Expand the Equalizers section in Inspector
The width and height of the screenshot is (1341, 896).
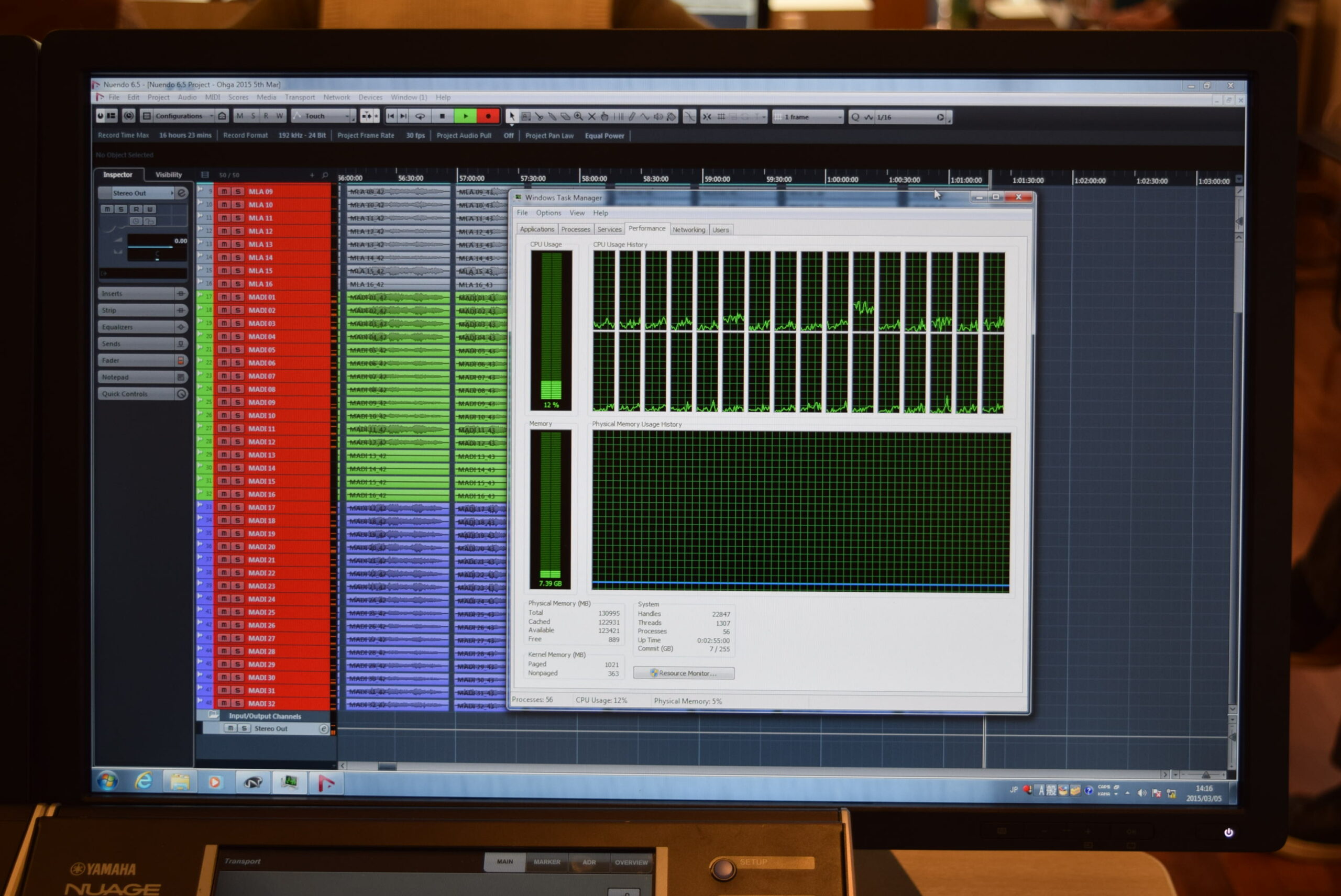(x=142, y=327)
